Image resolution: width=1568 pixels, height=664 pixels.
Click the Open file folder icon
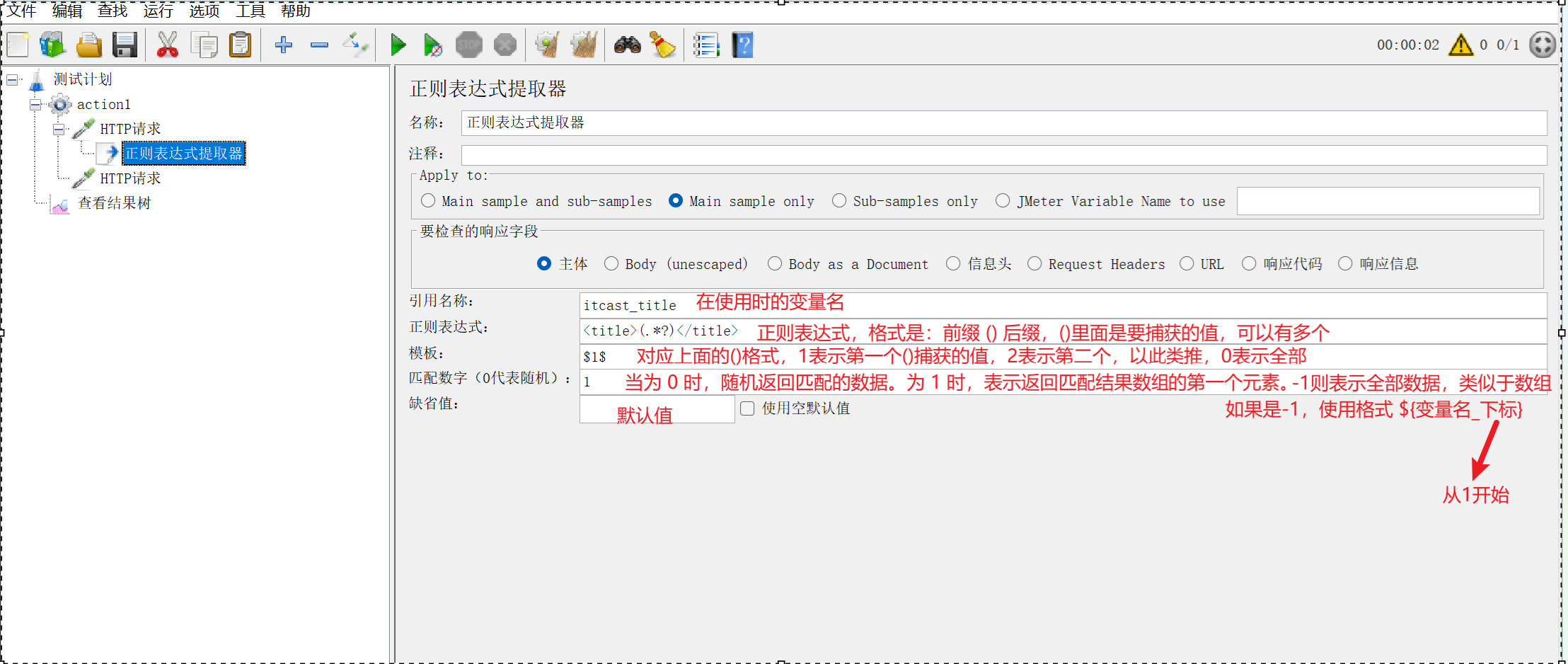click(x=89, y=45)
